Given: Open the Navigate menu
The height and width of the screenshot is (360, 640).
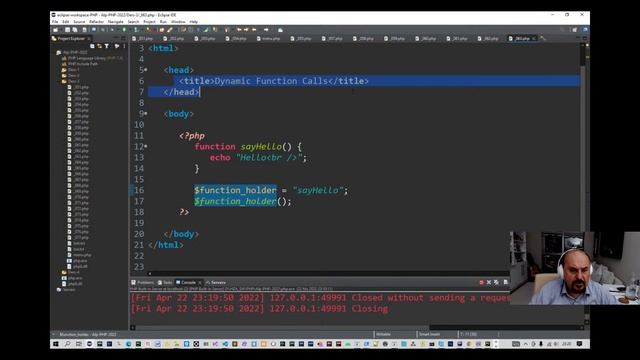Looking at the screenshot, I should tap(116, 22).
